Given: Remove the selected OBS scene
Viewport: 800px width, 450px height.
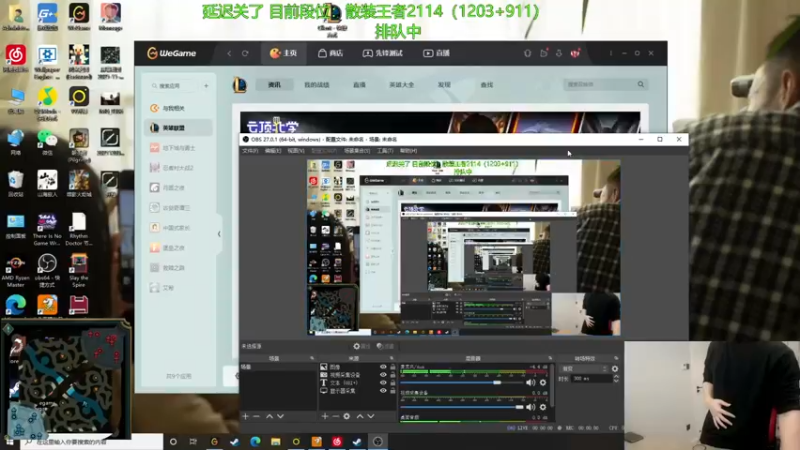Looking at the screenshot, I should 257,416.
